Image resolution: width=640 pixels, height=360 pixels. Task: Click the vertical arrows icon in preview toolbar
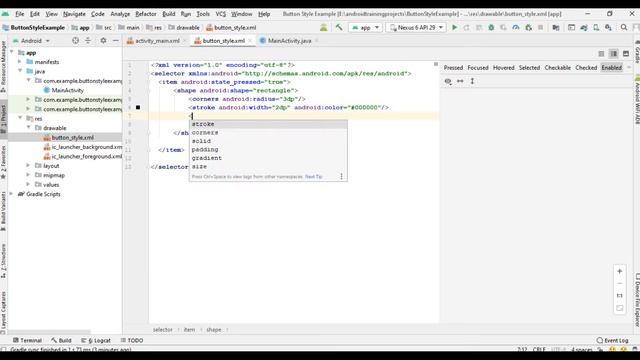[x=472, y=81]
